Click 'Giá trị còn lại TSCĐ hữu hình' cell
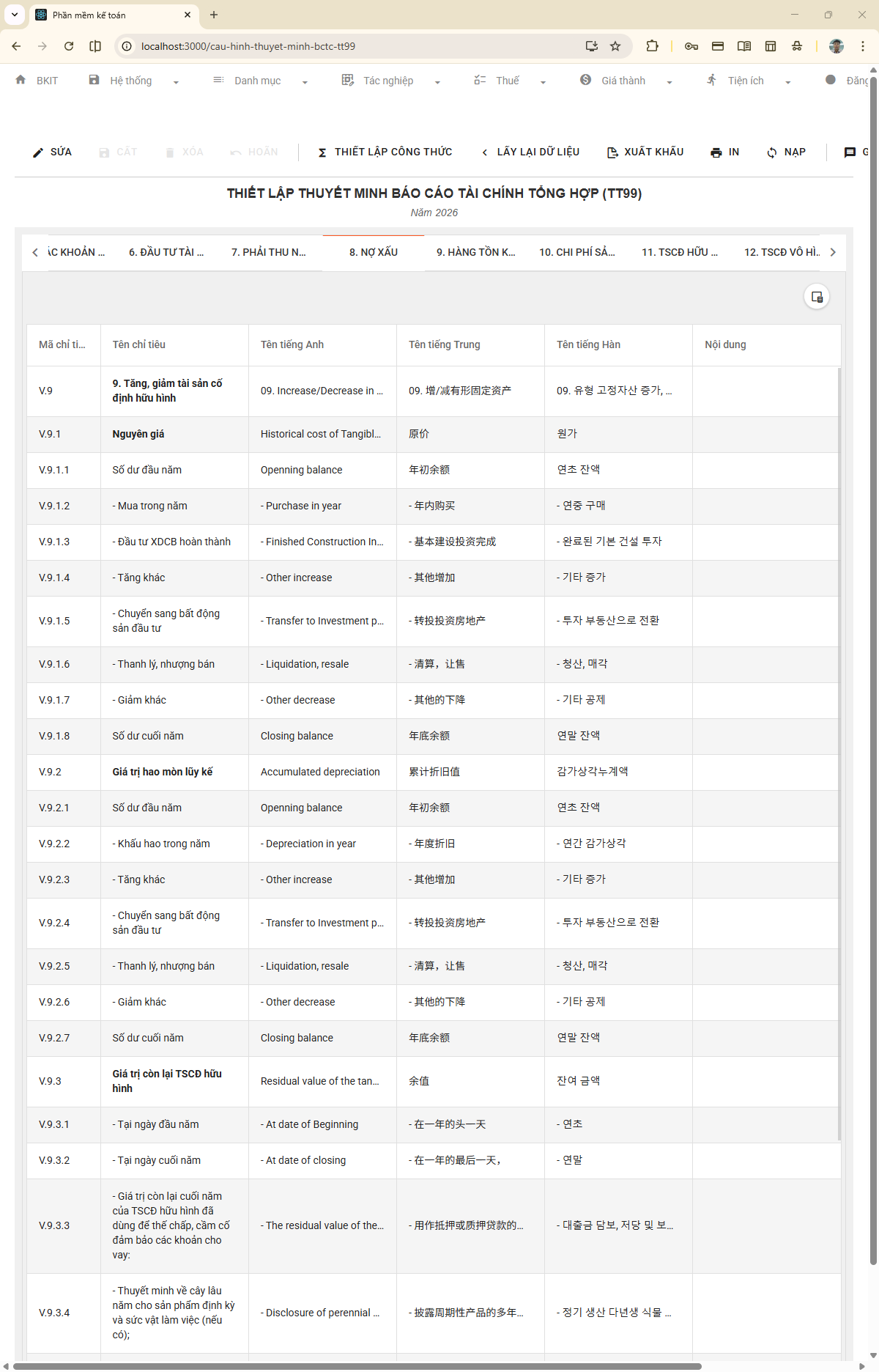879x1372 pixels. click(x=174, y=1081)
